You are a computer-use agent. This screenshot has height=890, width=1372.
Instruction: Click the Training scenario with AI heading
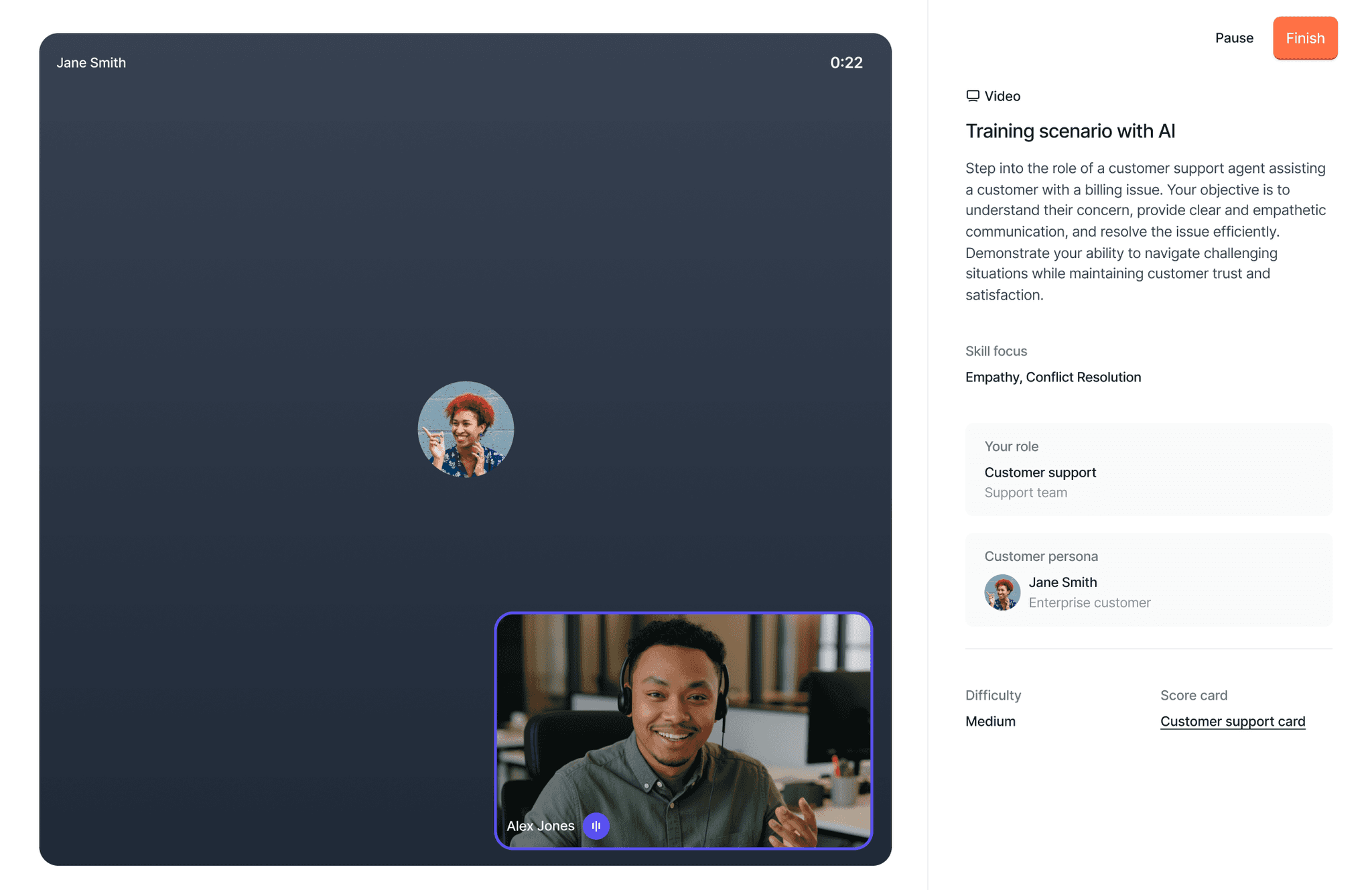tap(1070, 131)
